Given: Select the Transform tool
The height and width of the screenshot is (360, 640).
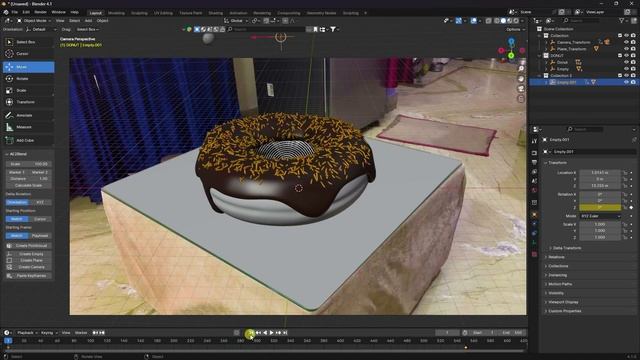Looking at the screenshot, I should 28,102.
